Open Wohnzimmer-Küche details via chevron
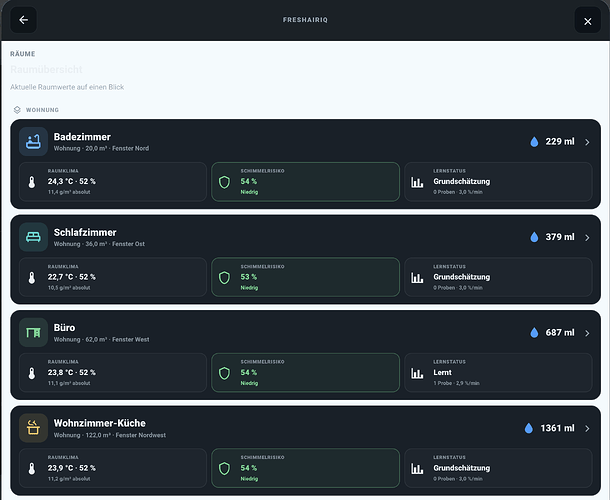610x500 pixels. click(587, 428)
